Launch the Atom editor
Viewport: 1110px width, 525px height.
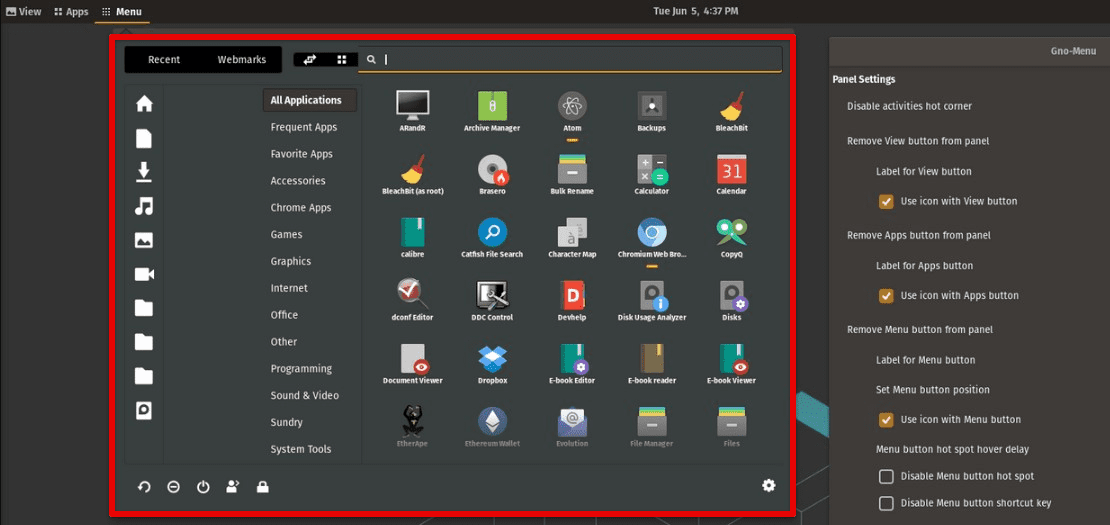pyautogui.click(x=572, y=112)
